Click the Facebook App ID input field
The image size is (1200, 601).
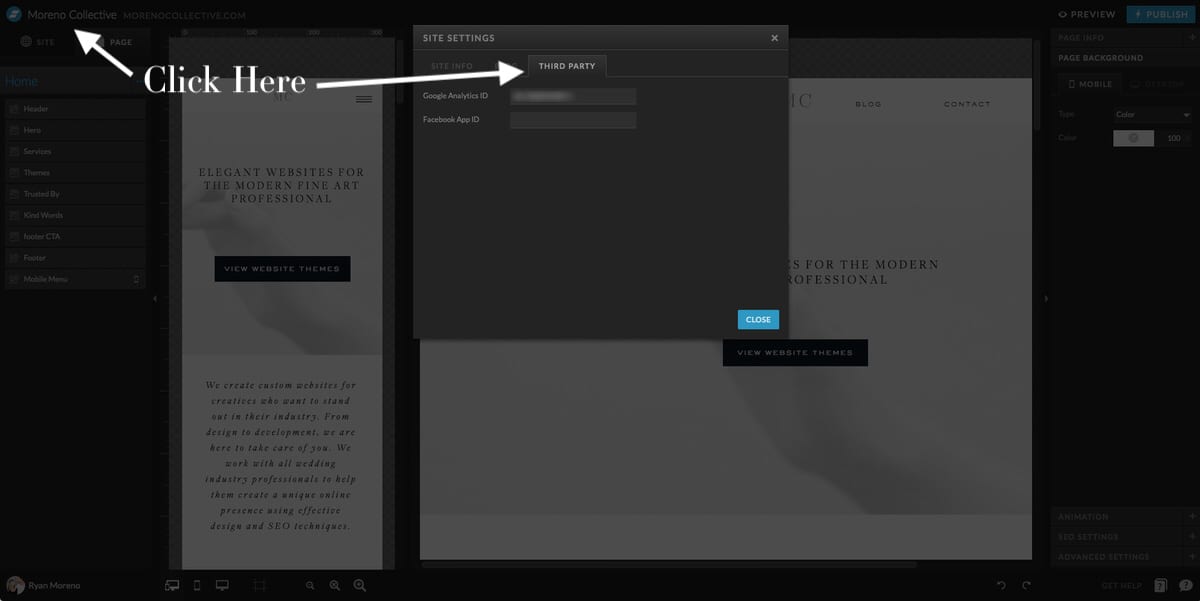point(572,118)
